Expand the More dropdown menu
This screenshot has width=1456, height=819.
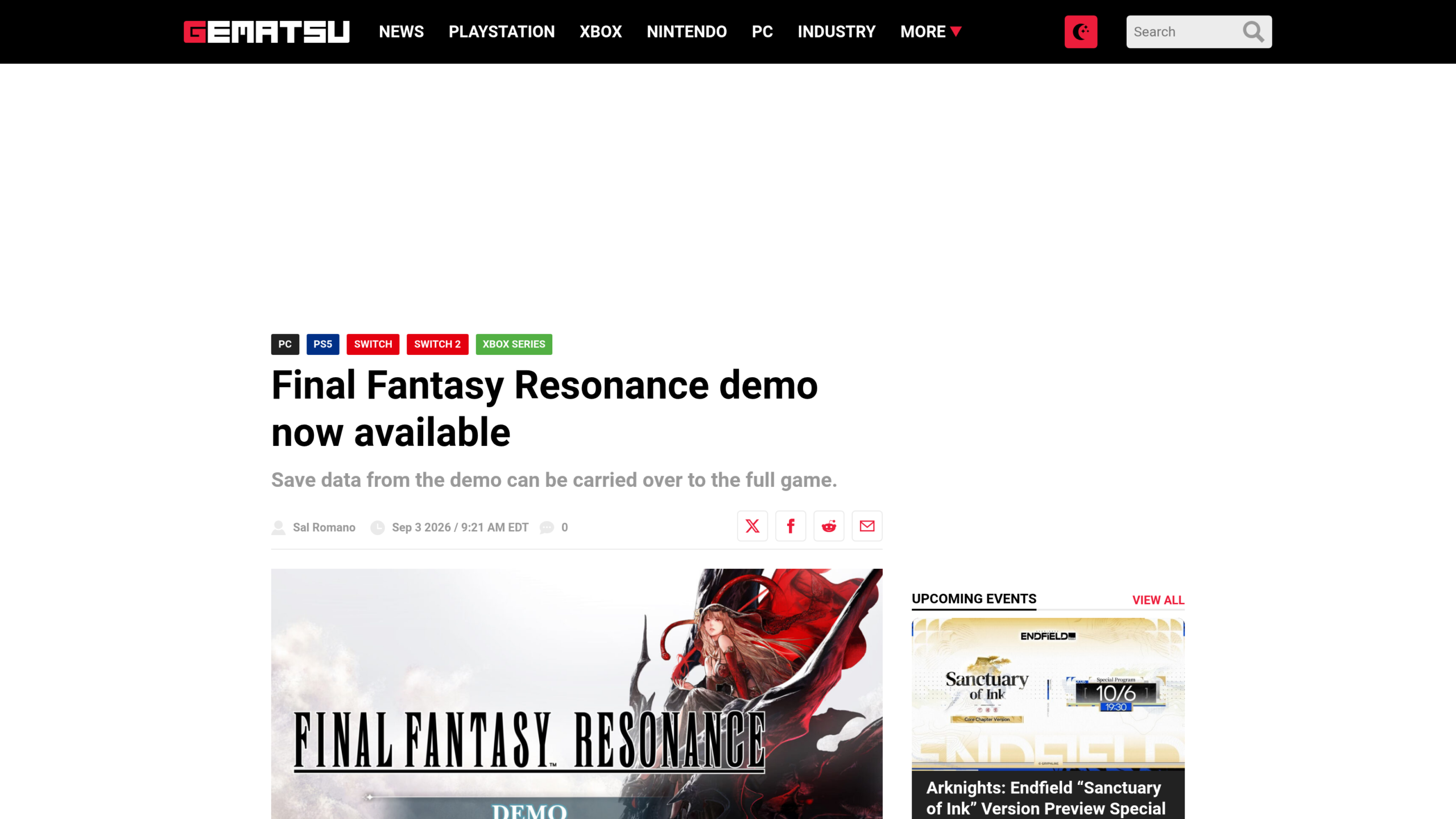point(930,32)
